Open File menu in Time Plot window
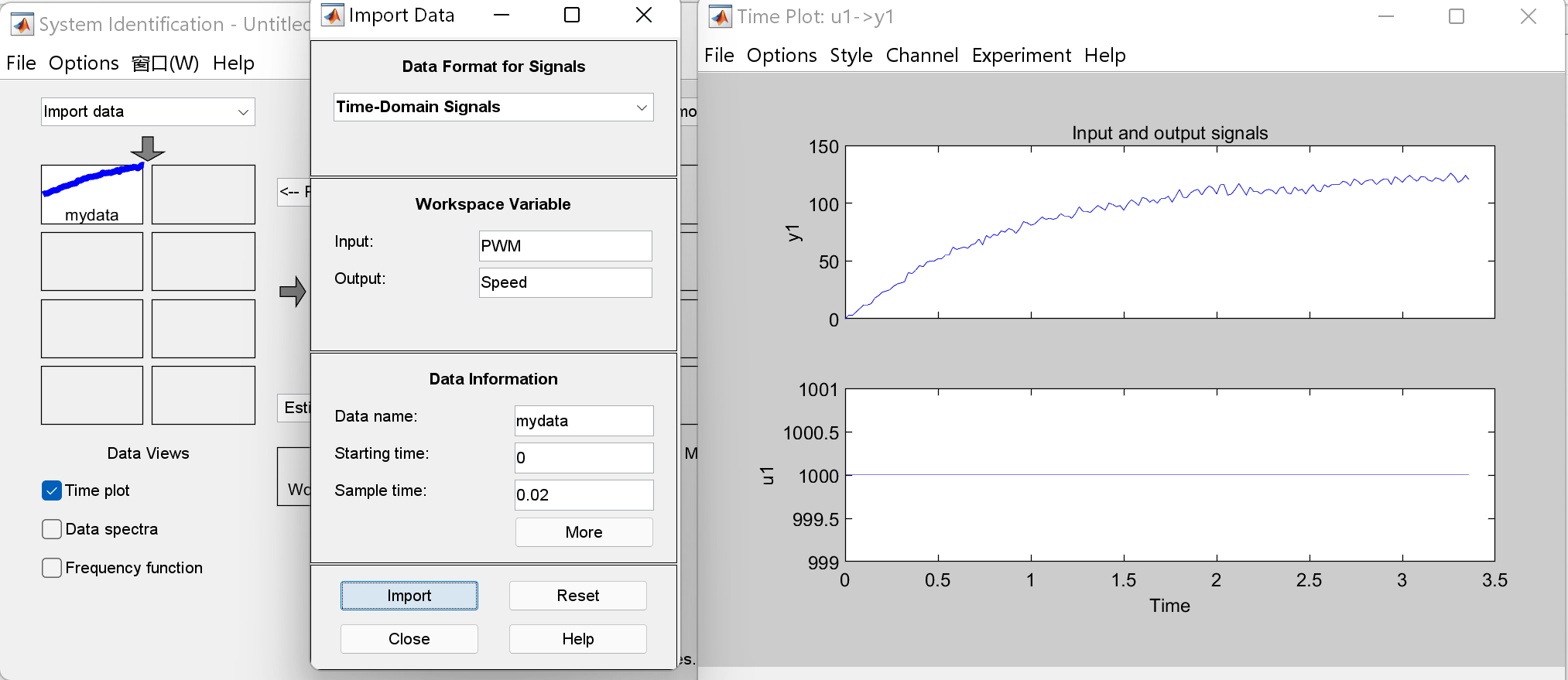The width and height of the screenshot is (1568, 680). [x=719, y=56]
